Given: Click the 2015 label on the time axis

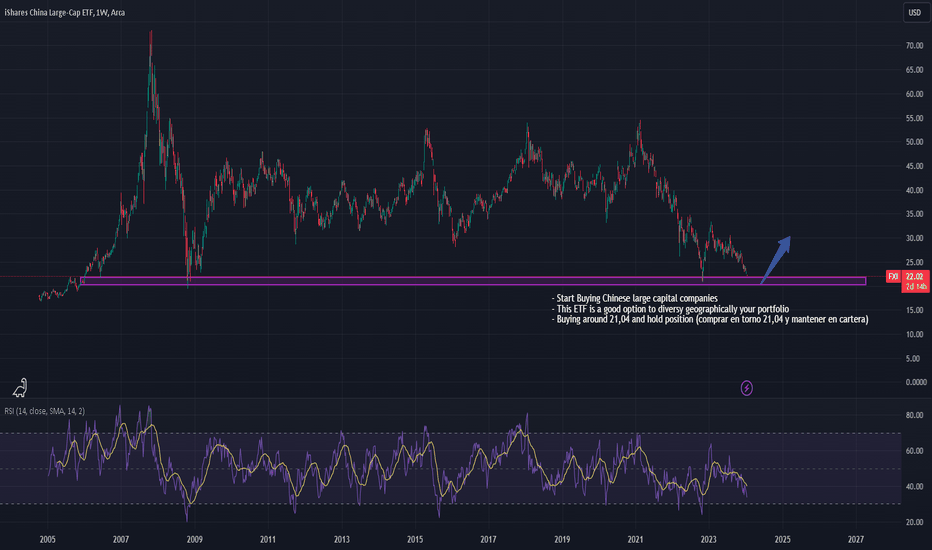Looking at the screenshot, I should 415,539.
